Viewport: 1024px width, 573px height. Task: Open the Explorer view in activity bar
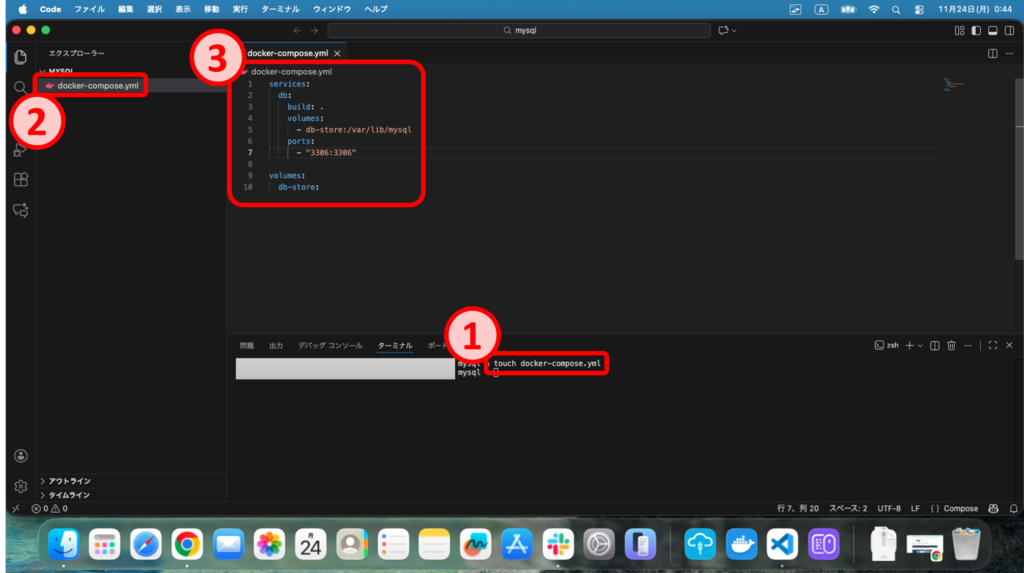point(20,56)
